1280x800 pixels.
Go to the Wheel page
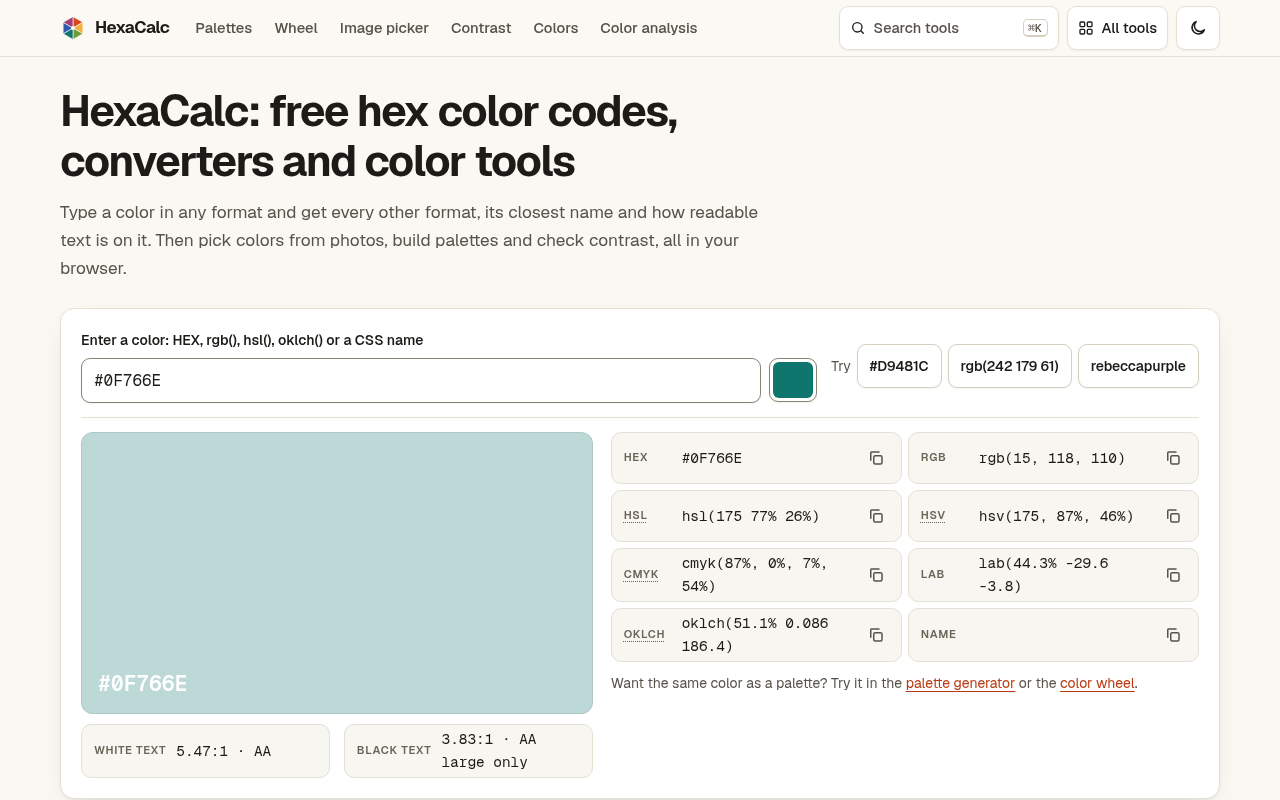click(x=296, y=28)
